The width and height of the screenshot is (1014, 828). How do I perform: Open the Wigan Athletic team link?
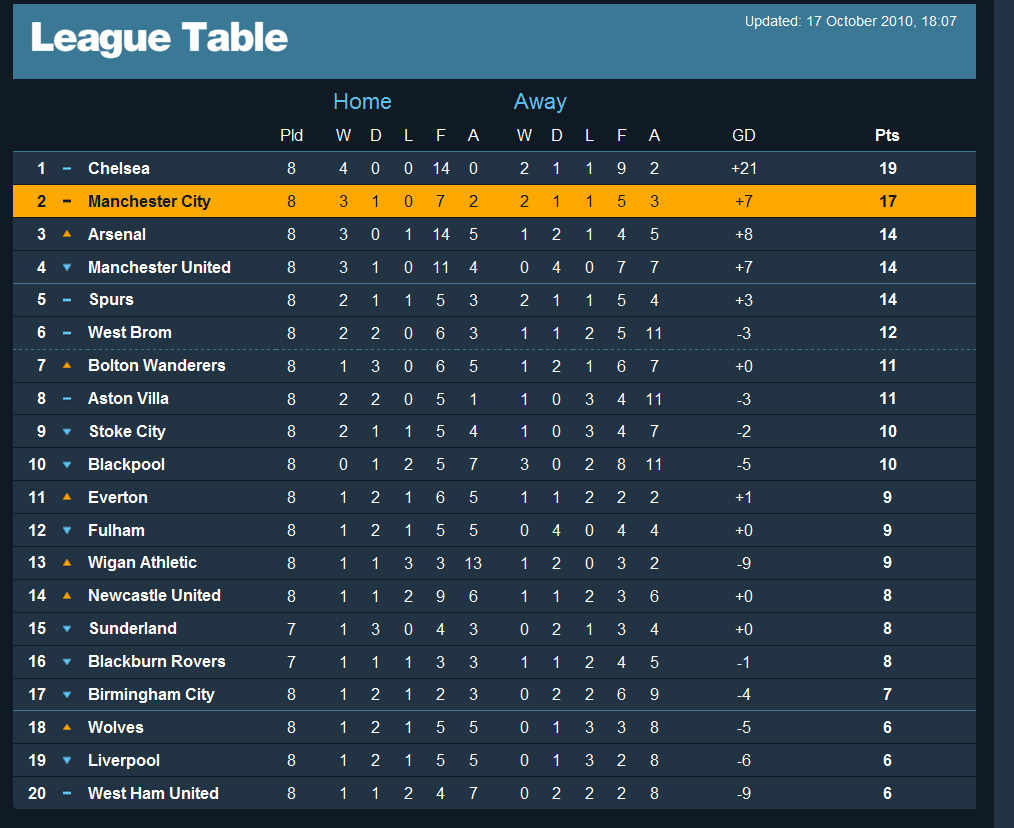point(142,562)
